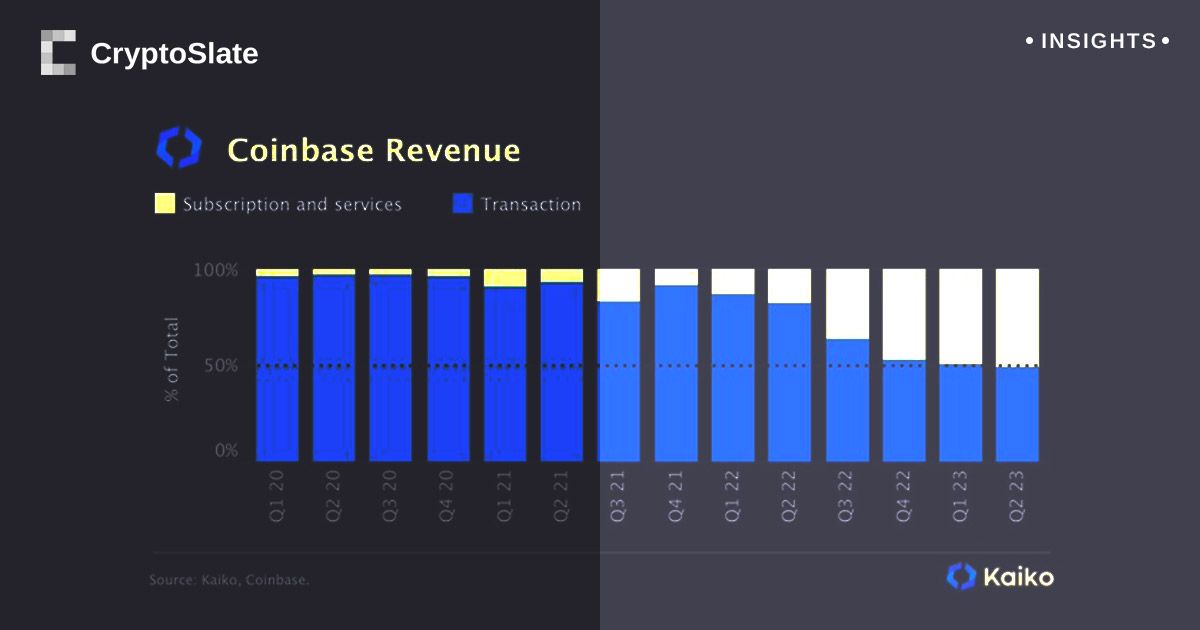
Task: Click the blue transaction bar for Q3 21
Action: (x=619, y=380)
